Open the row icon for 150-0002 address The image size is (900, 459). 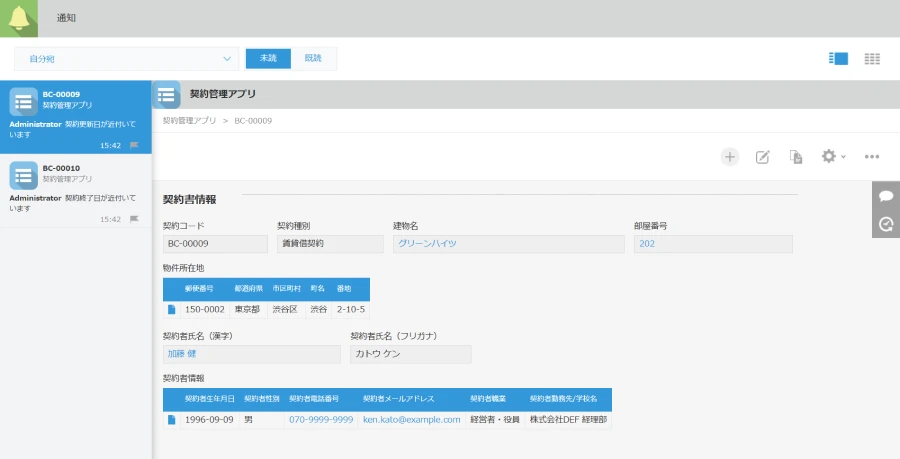tap(171, 309)
